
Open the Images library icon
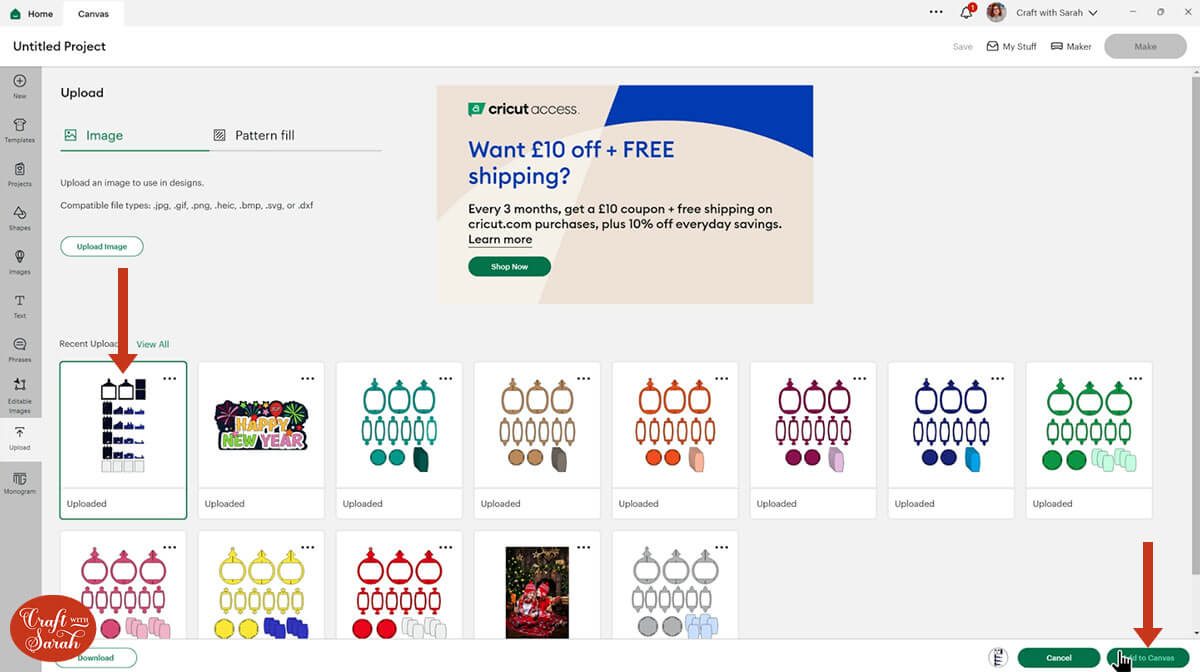coord(20,261)
